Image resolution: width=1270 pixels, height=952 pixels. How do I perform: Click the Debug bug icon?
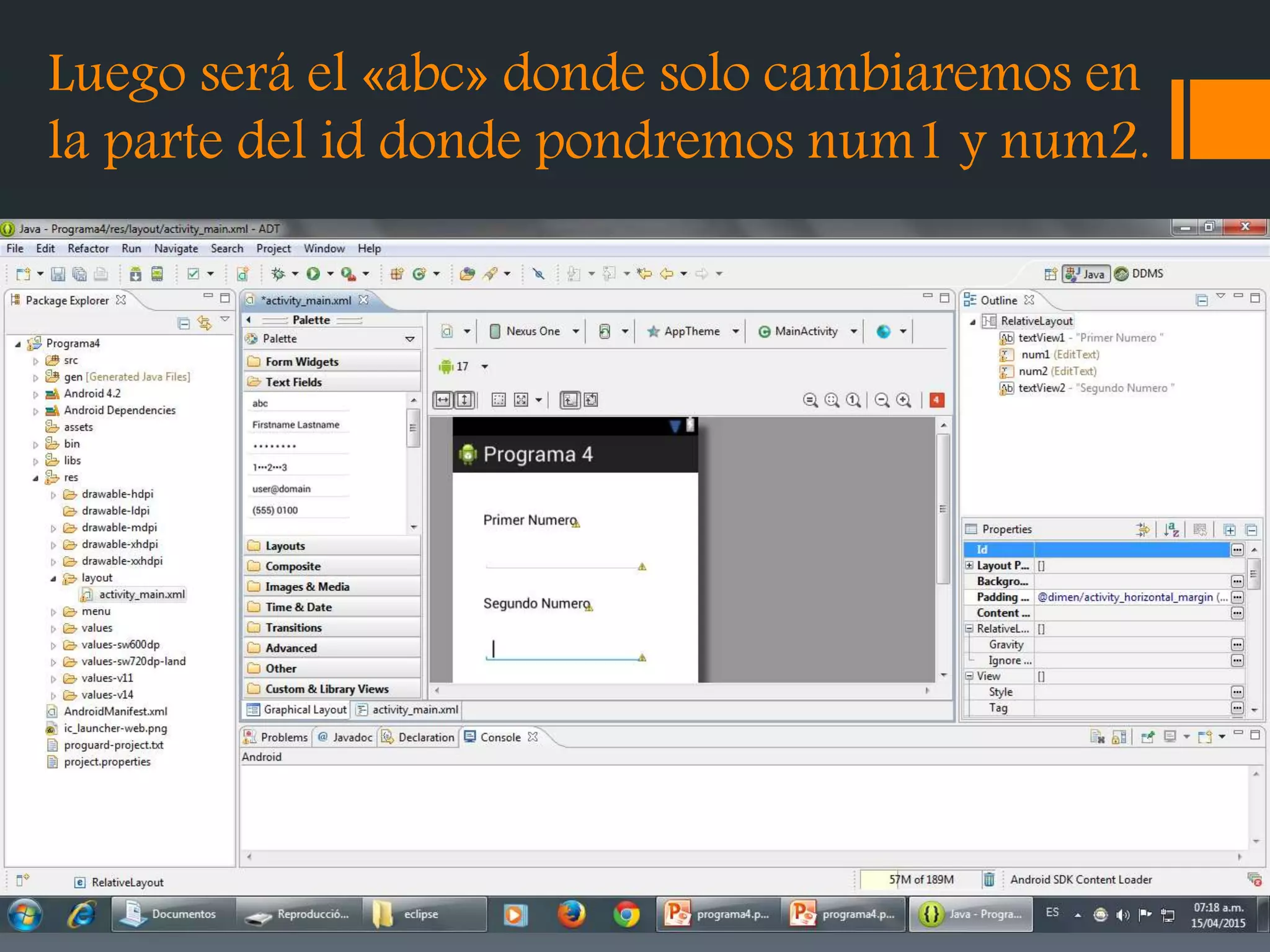click(x=278, y=273)
